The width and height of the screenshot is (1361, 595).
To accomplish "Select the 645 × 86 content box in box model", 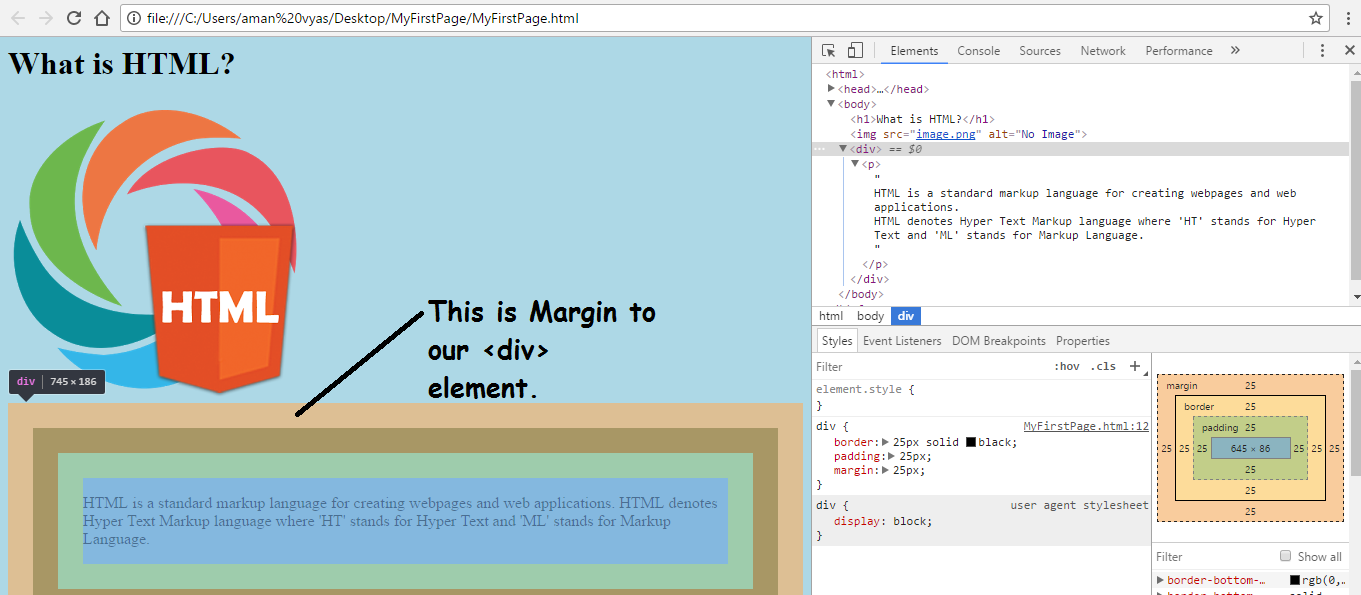I will tap(1250, 449).
